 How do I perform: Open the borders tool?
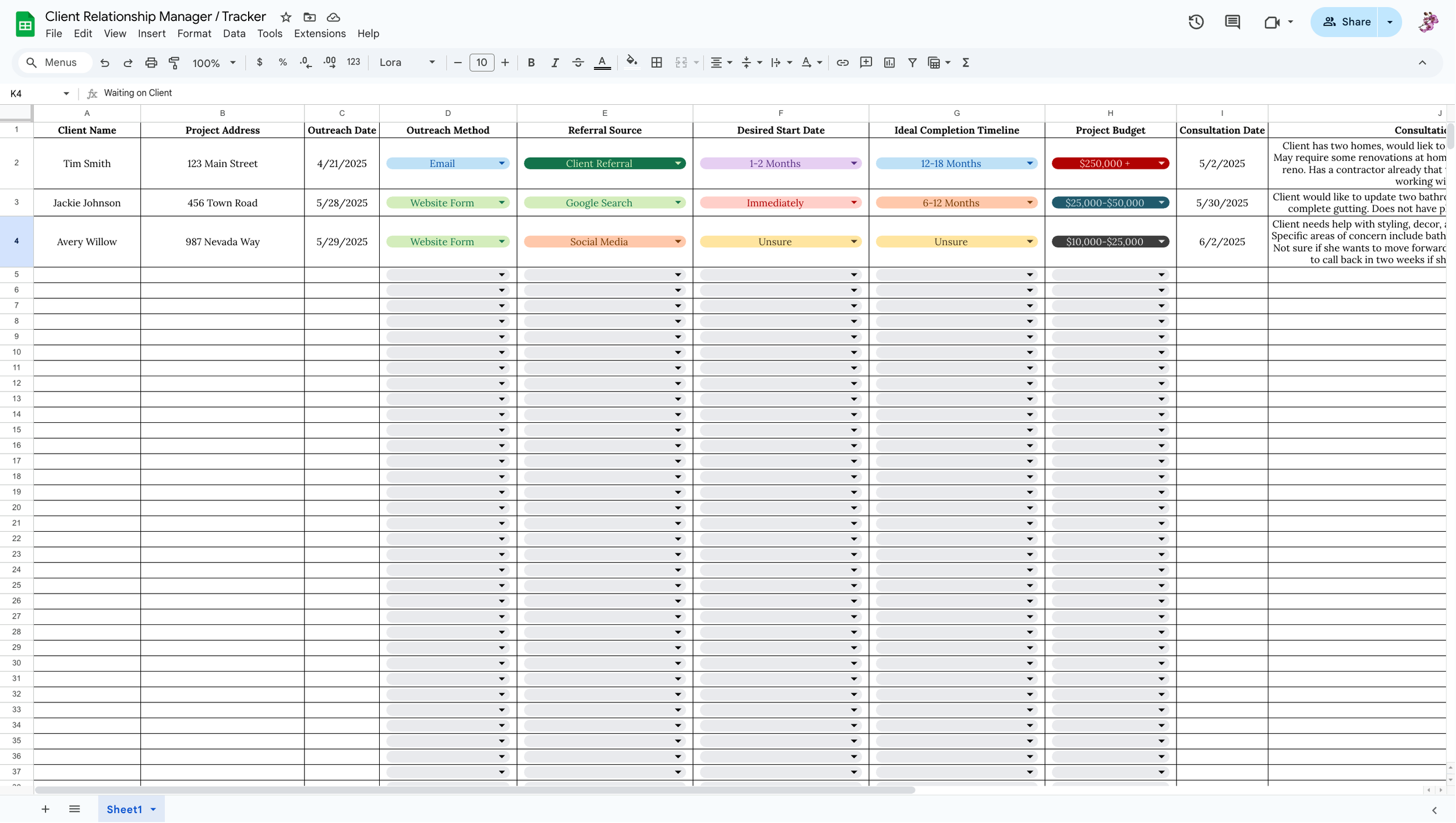656,63
